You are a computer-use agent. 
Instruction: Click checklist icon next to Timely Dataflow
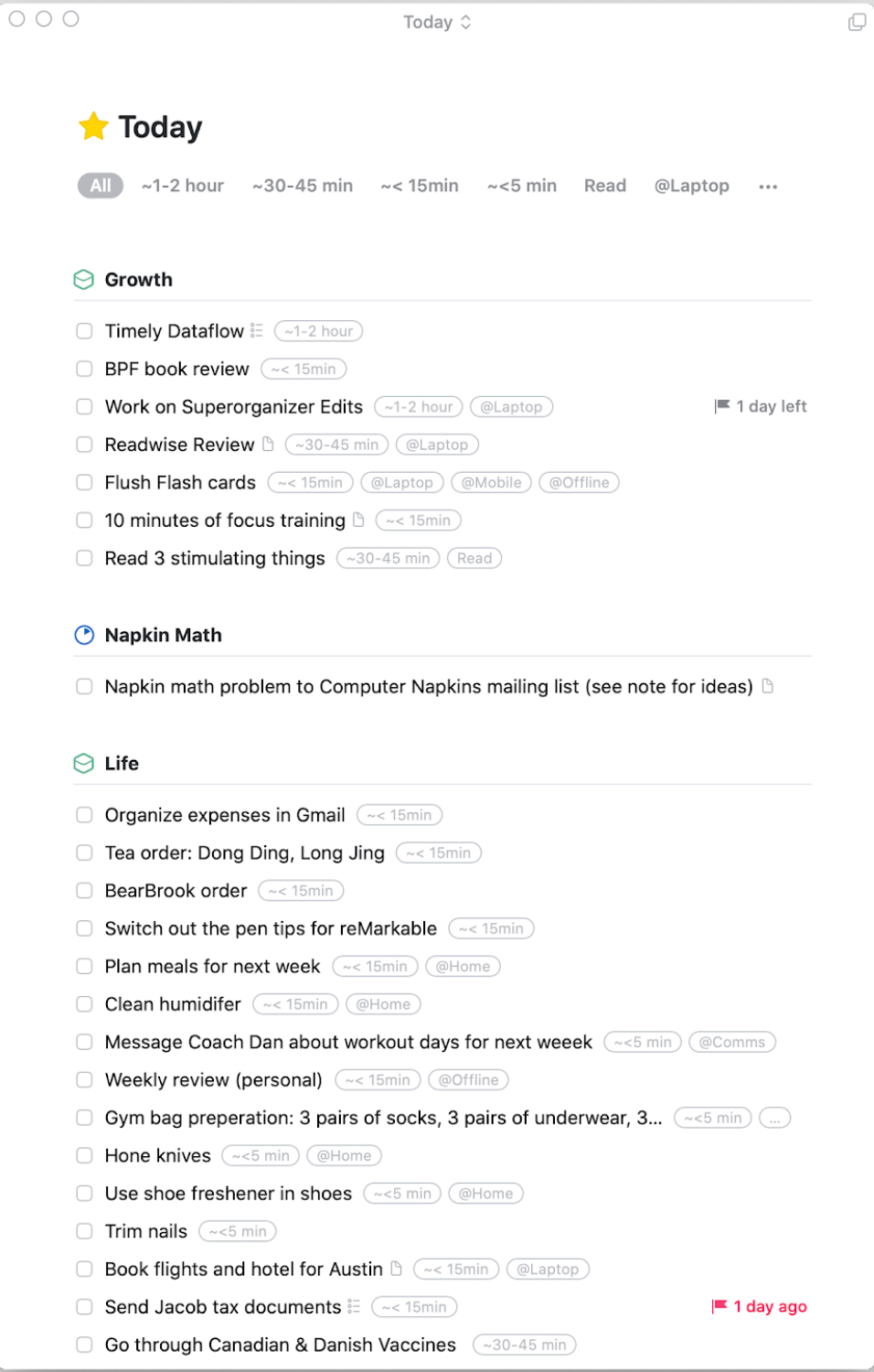[257, 330]
